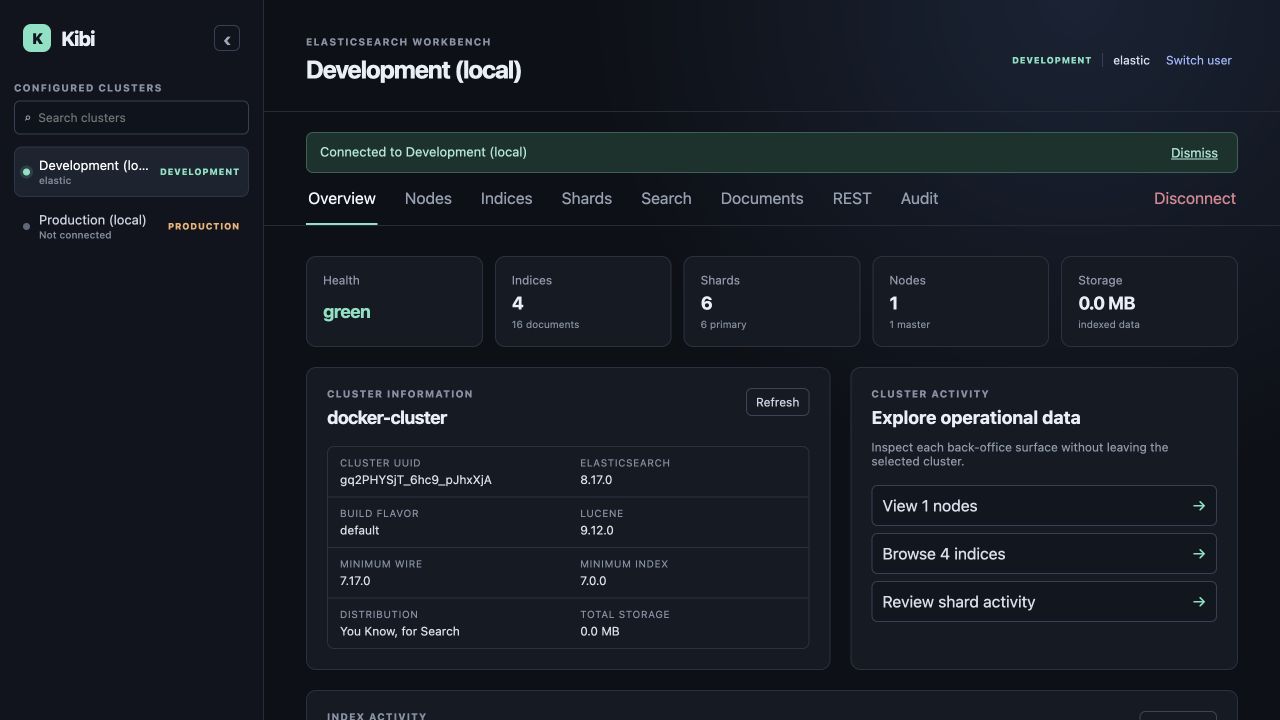The height and width of the screenshot is (720, 1280).
Task: Click the Nodes 1 summary card
Action: pyautogui.click(x=960, y=302)
